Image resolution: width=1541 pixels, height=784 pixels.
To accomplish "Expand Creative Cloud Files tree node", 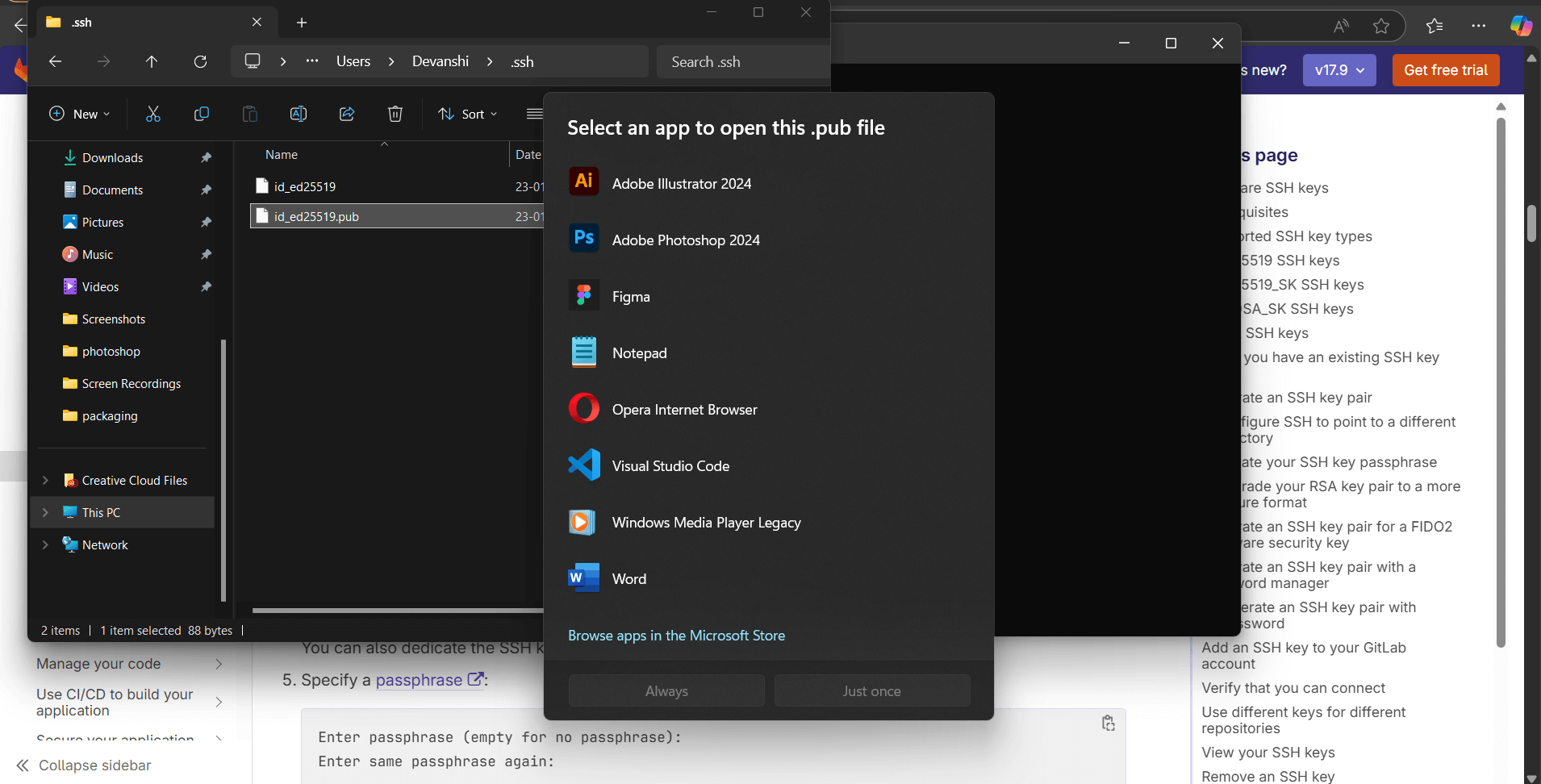I will point(45,481).
